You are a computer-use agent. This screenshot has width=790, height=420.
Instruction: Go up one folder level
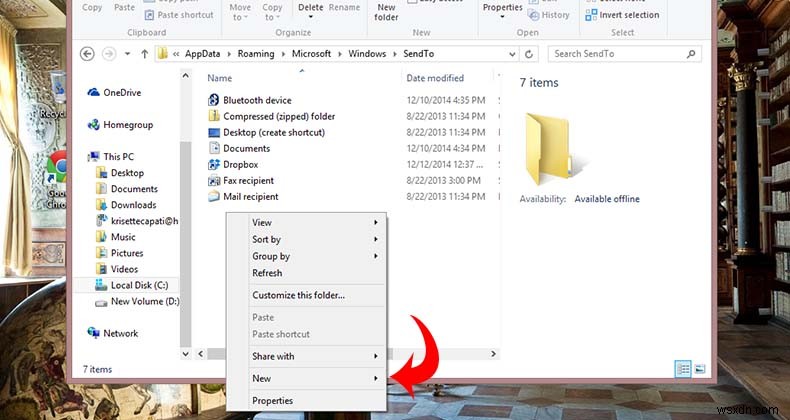point(145,54)
